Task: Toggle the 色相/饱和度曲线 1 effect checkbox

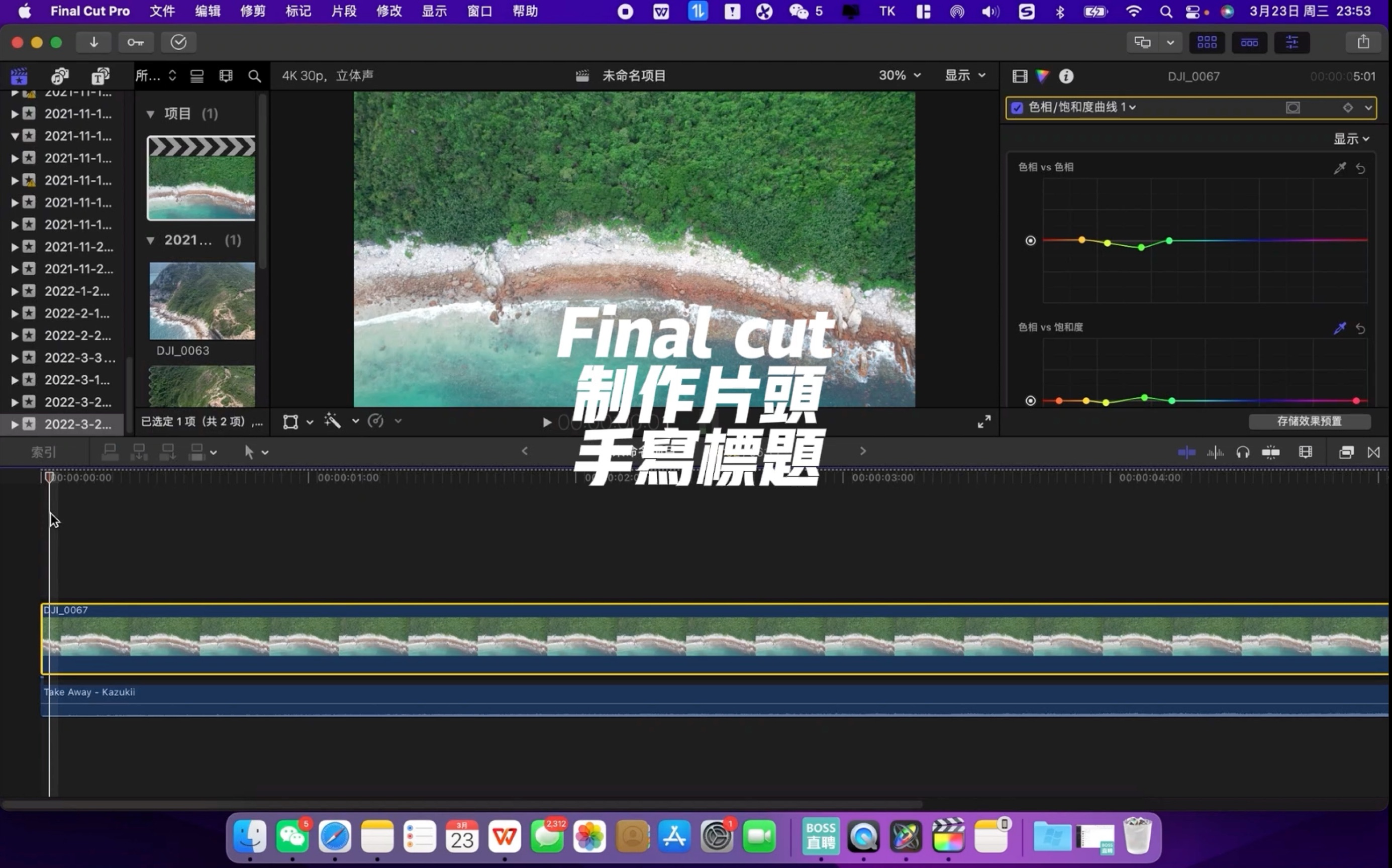Action: 1017,107
